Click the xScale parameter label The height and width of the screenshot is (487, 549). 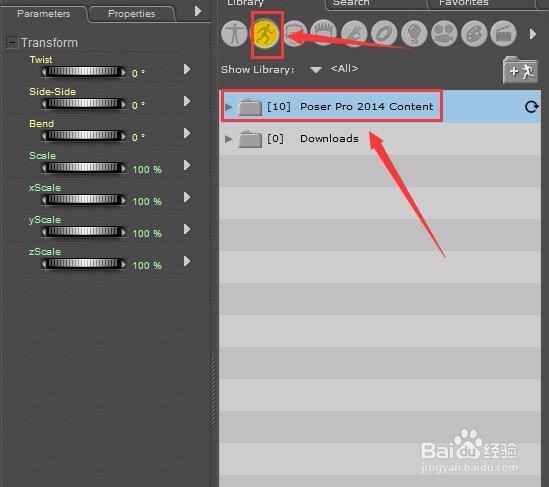45,188
